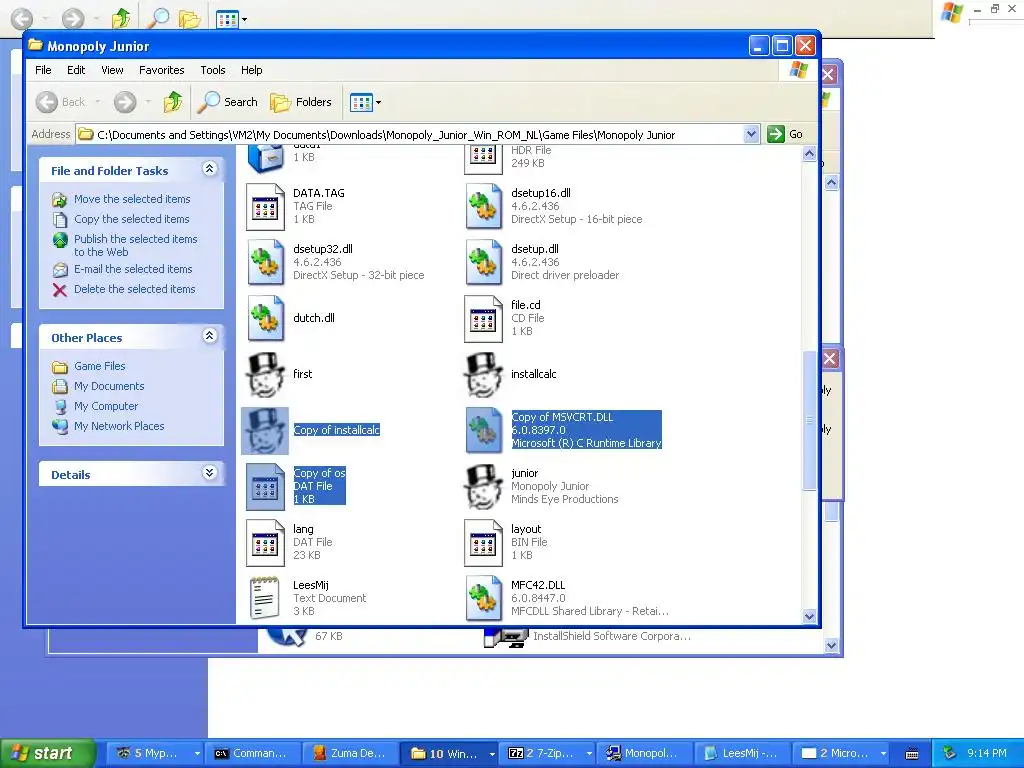Select the 'Copy of os' DAT file icon

(x=265, y=487)
